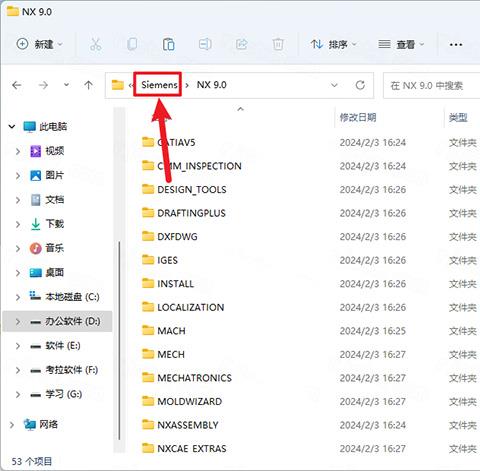
Task: Click the 类型 column header
Action: [x=458, y=117]
